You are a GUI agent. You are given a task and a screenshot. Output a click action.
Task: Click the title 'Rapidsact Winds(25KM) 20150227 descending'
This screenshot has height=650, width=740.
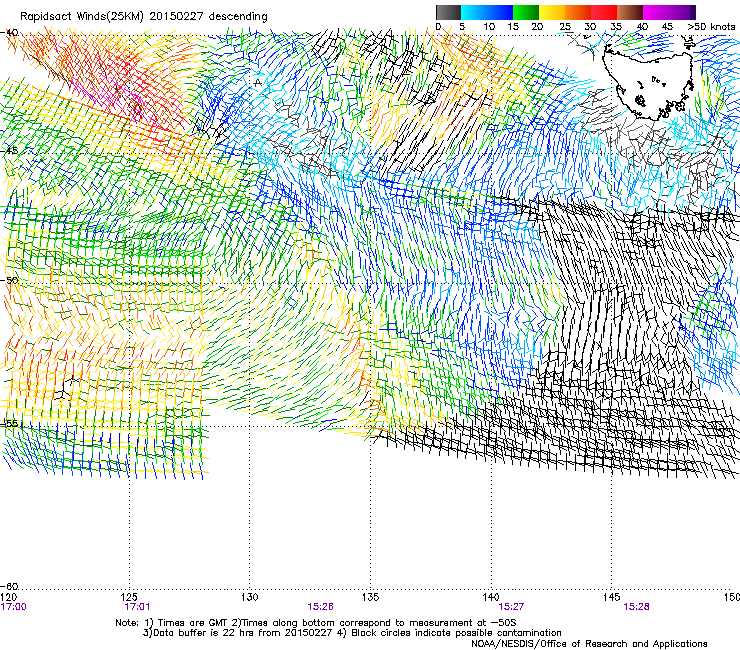click(x=144, y=17)
